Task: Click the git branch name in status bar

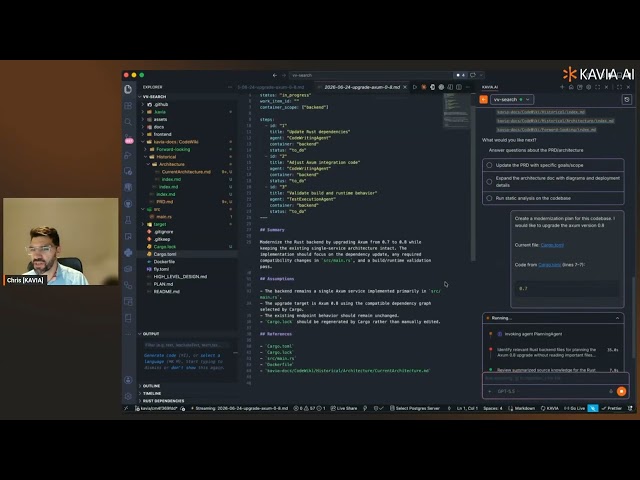Action: [156, 408]
